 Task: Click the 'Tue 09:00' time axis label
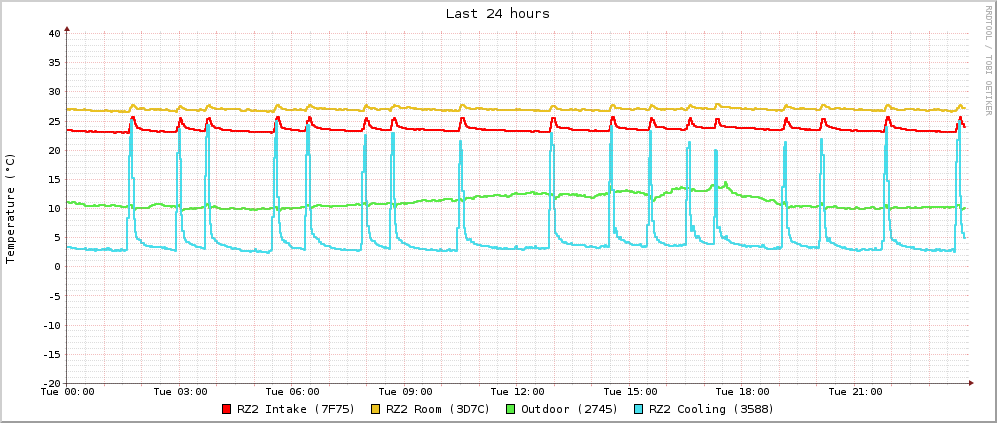click(406, 392)
